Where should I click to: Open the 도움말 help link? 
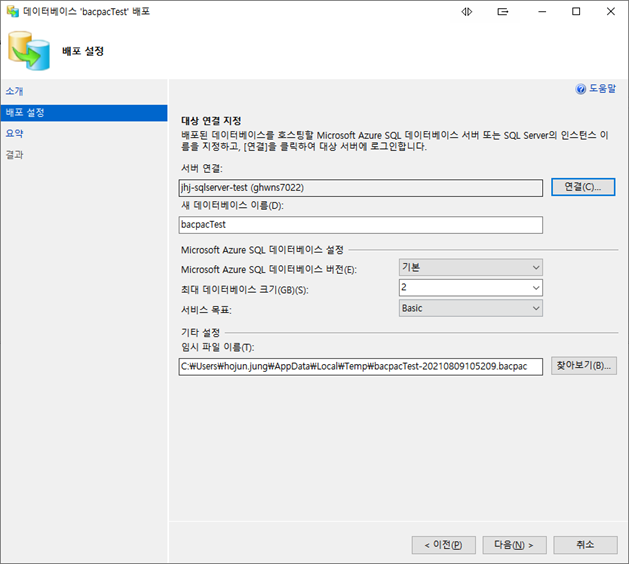coord(602,89)
